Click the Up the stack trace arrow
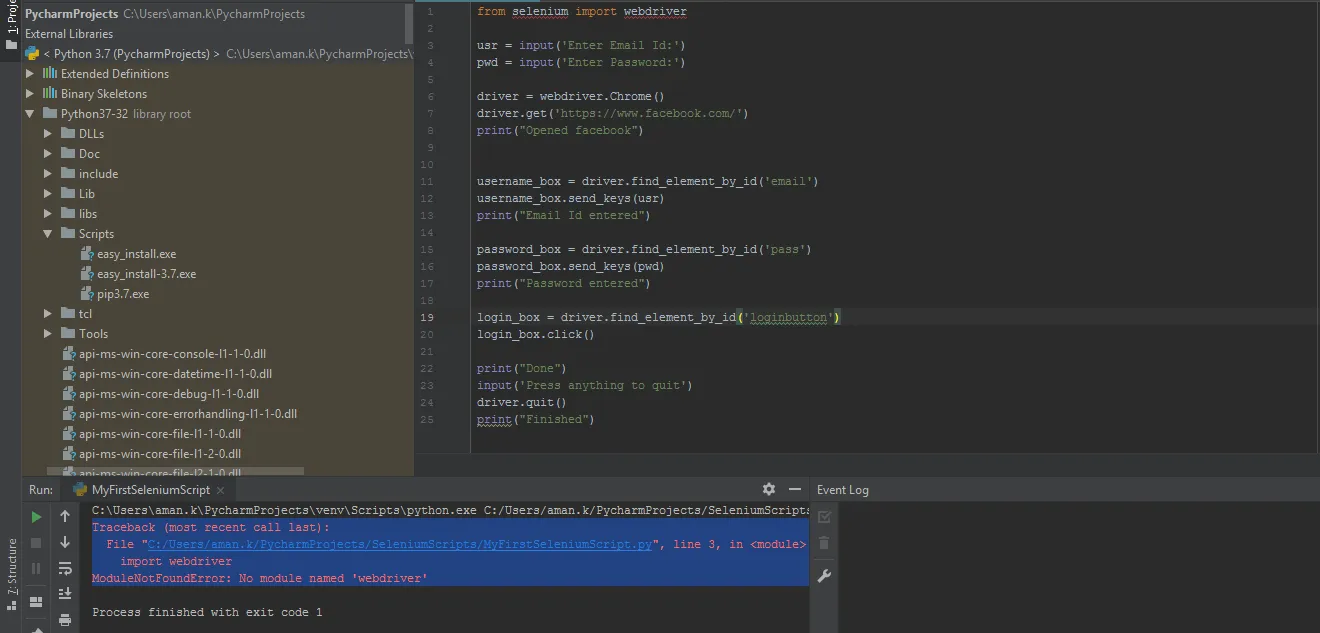The height and width of the screenshot is (633, 1320). (65, 517)
